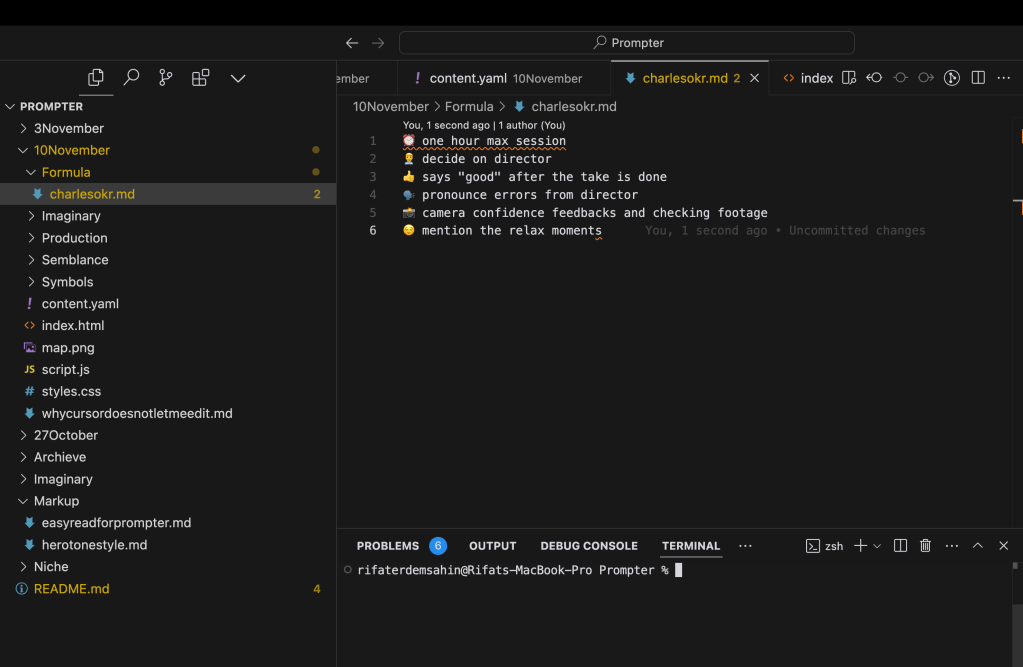Open the Search view icon
The image size is (1023, 667).
pyautogui.click(x=131, y=78)
